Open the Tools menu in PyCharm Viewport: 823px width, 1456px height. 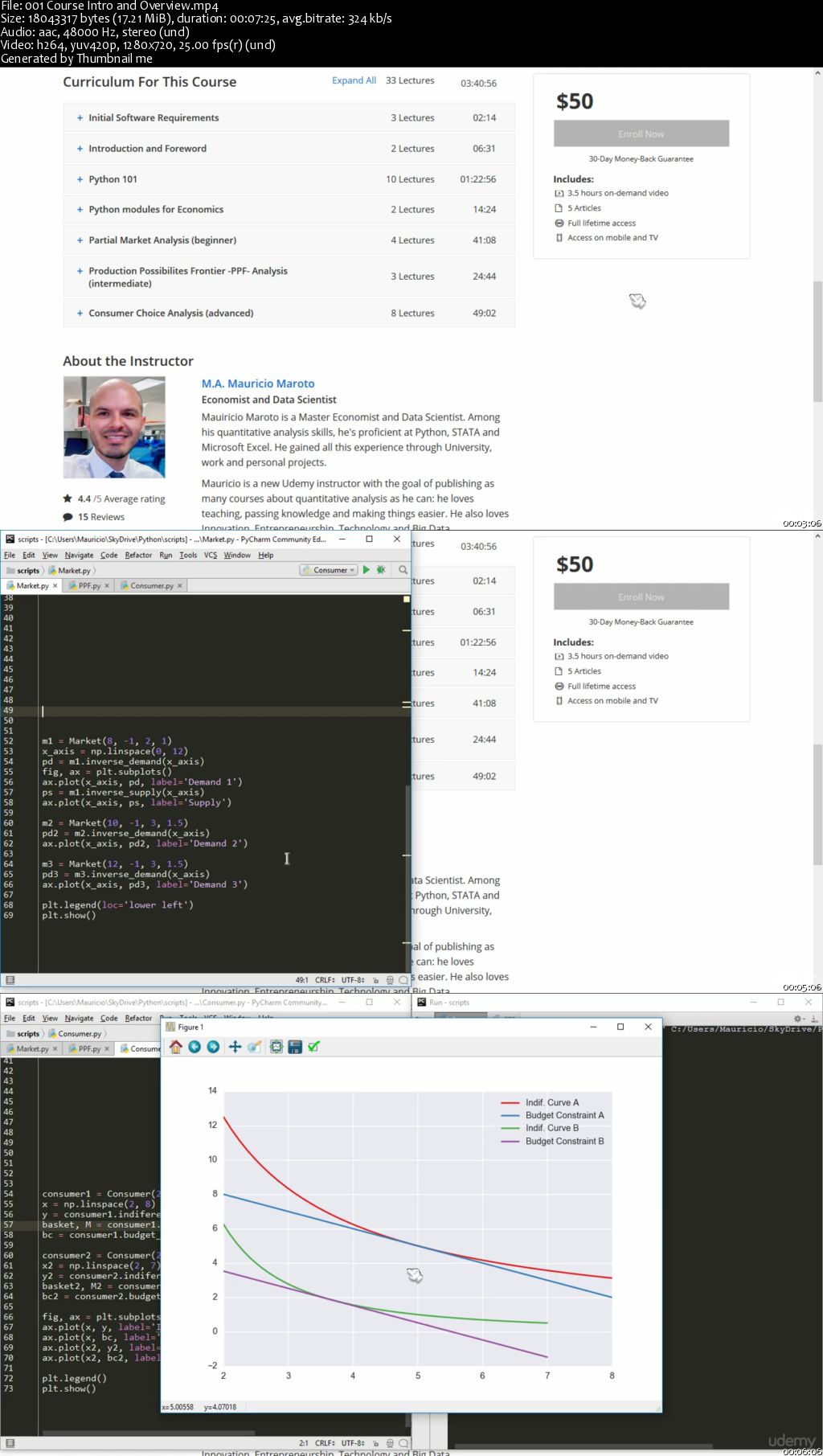(x=188, y=555)
